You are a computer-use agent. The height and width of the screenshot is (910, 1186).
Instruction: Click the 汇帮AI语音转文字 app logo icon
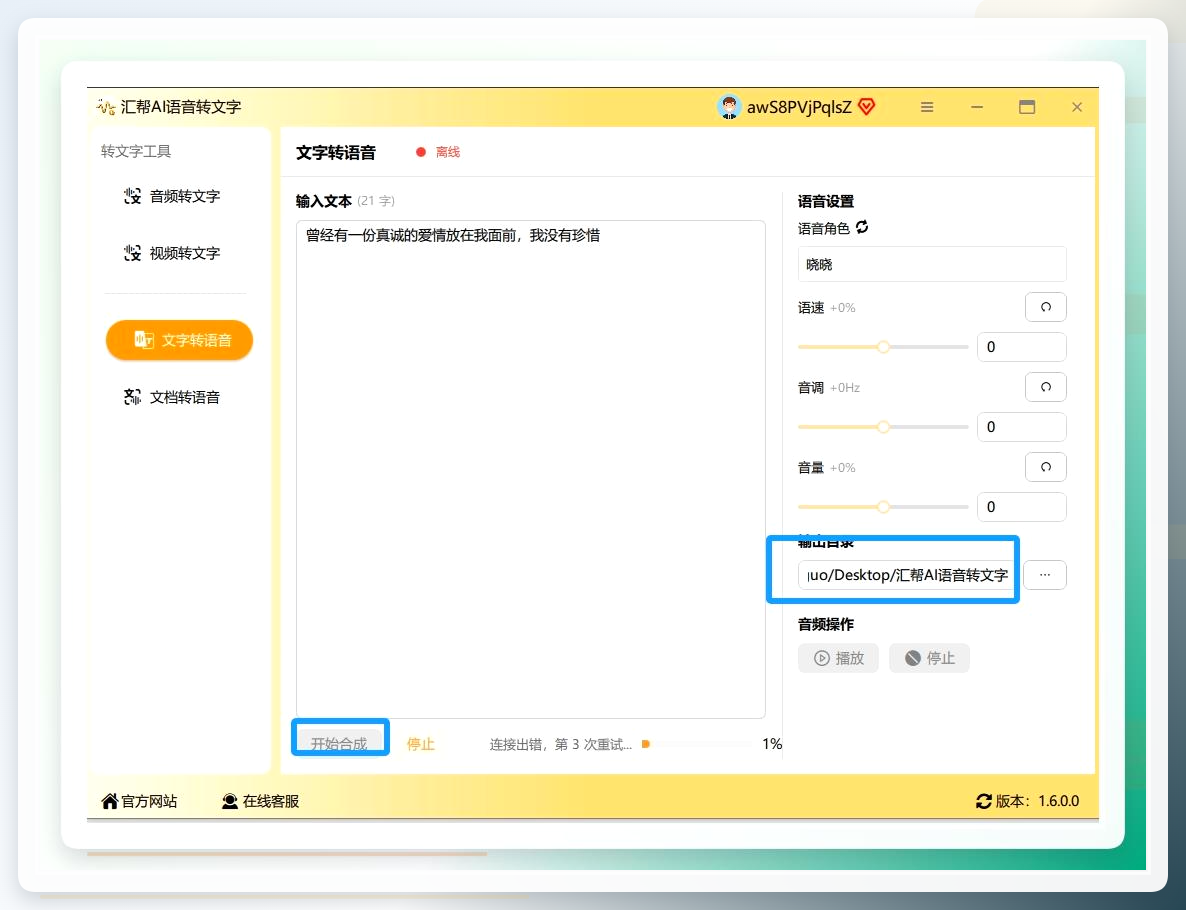[106, 107]
